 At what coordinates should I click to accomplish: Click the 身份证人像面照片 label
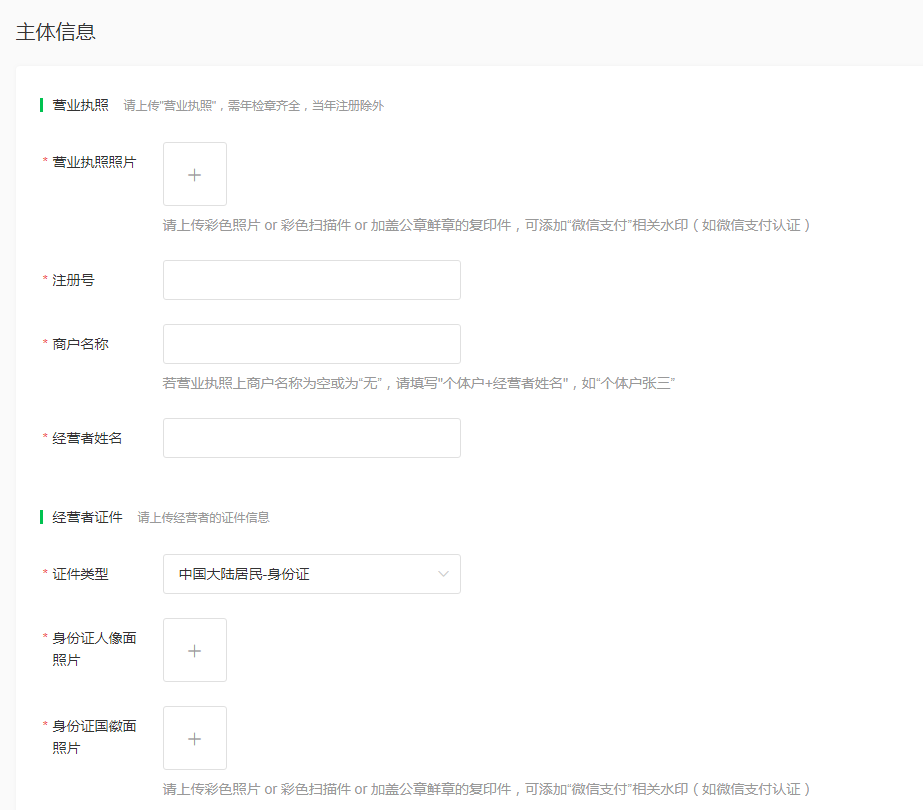[x=94, y=649]
